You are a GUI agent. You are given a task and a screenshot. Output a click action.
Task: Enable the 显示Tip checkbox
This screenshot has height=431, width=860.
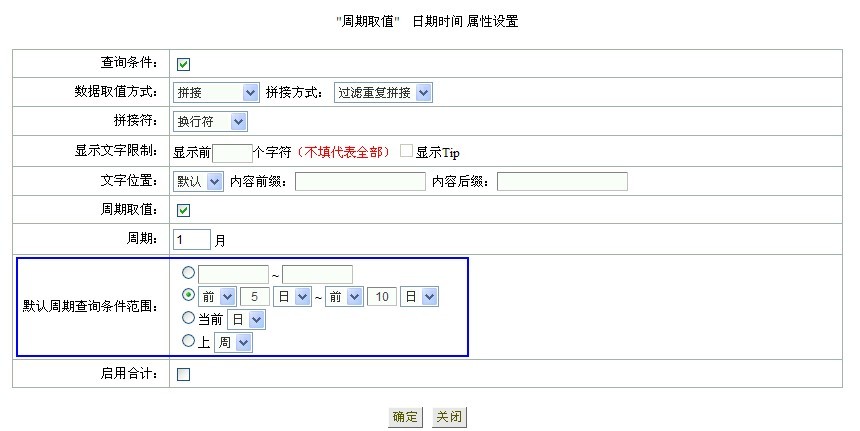[406, 152]
